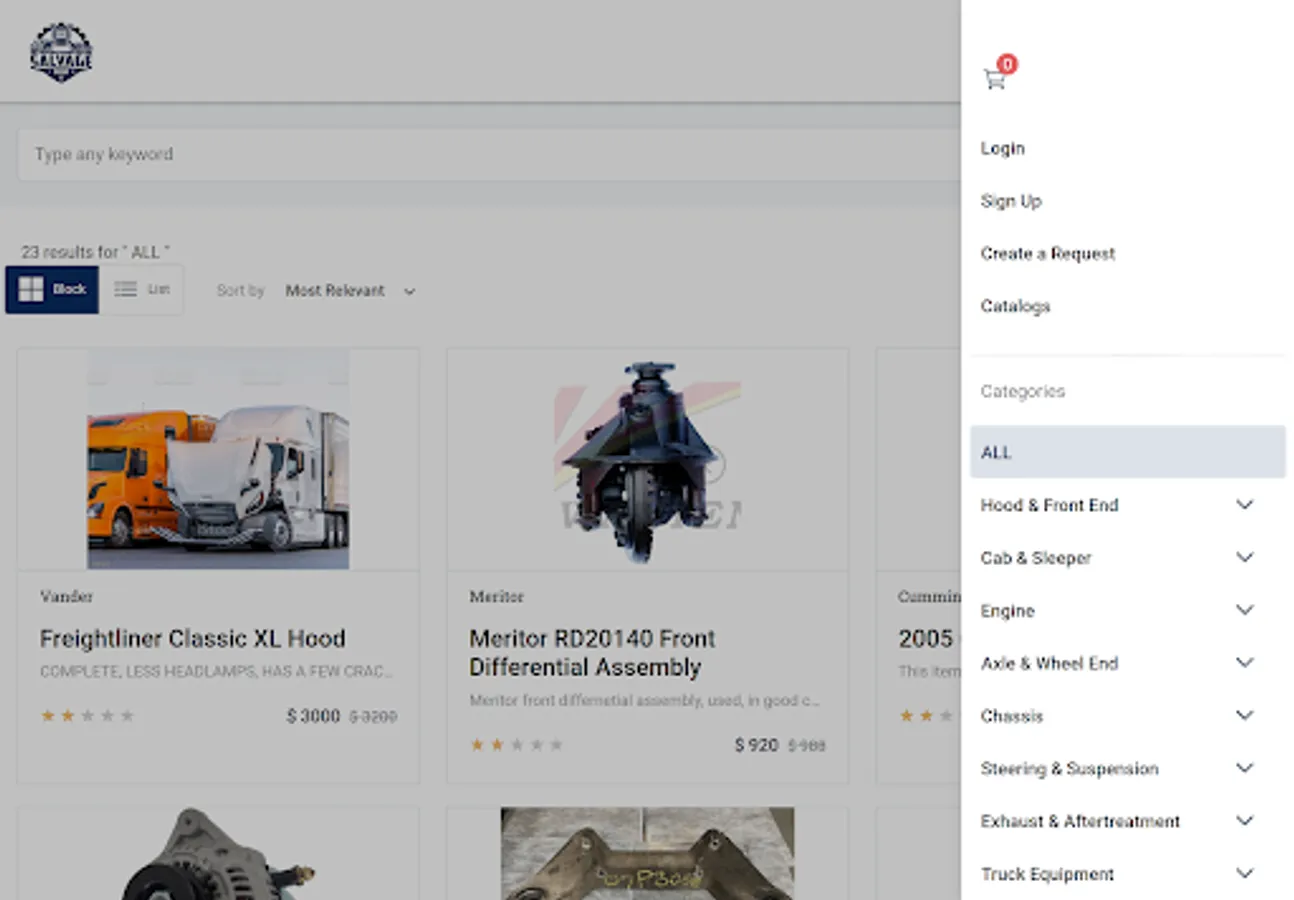Click the Salvage logo

click(61, 53)
